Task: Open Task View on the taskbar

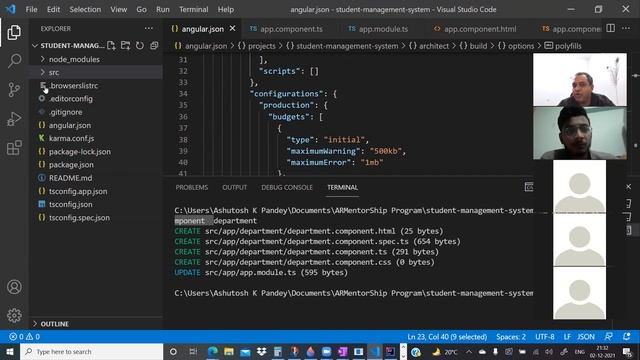Action: point(193,351)
